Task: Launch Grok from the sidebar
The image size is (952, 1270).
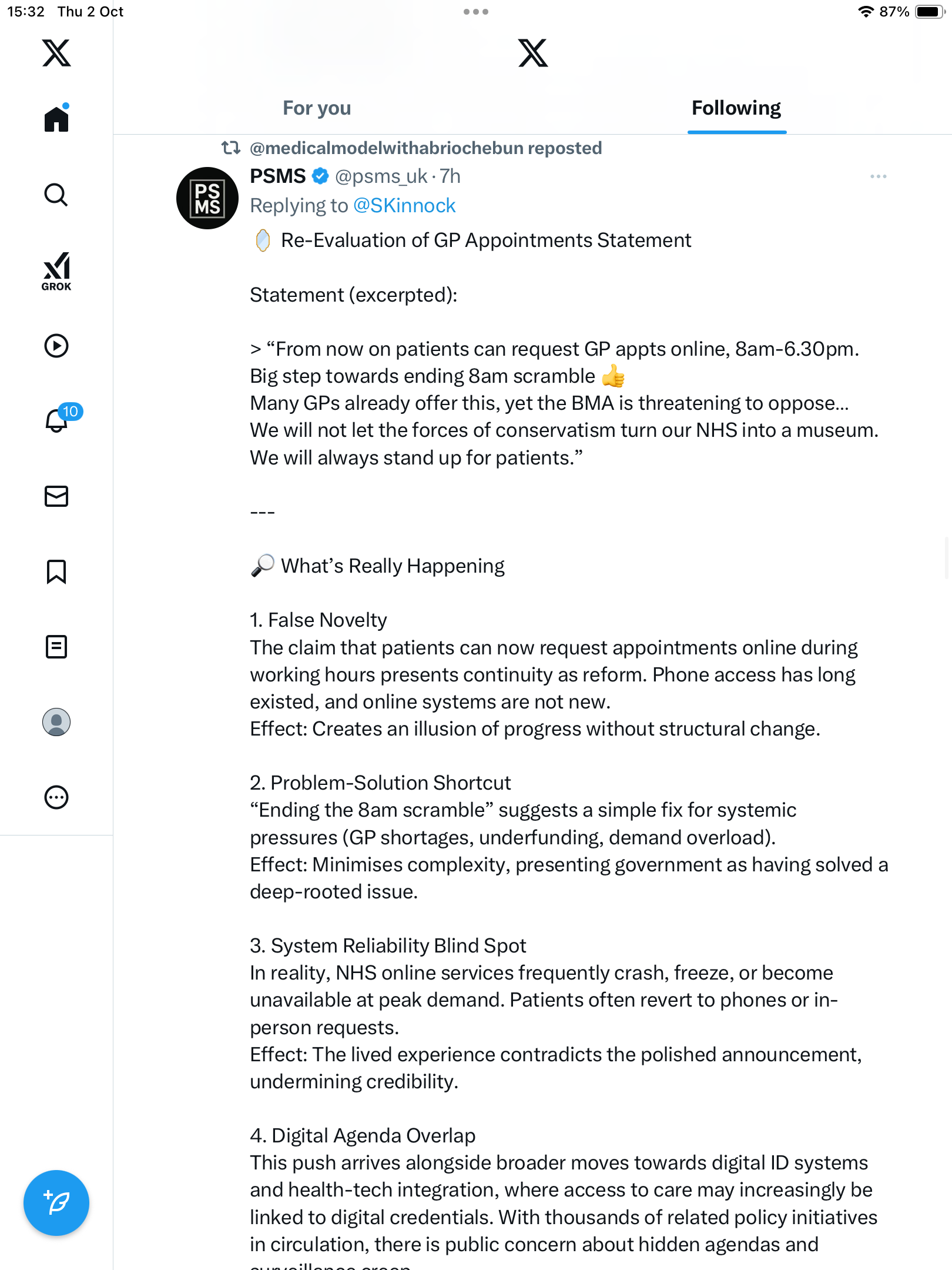Action: [56, 271]
